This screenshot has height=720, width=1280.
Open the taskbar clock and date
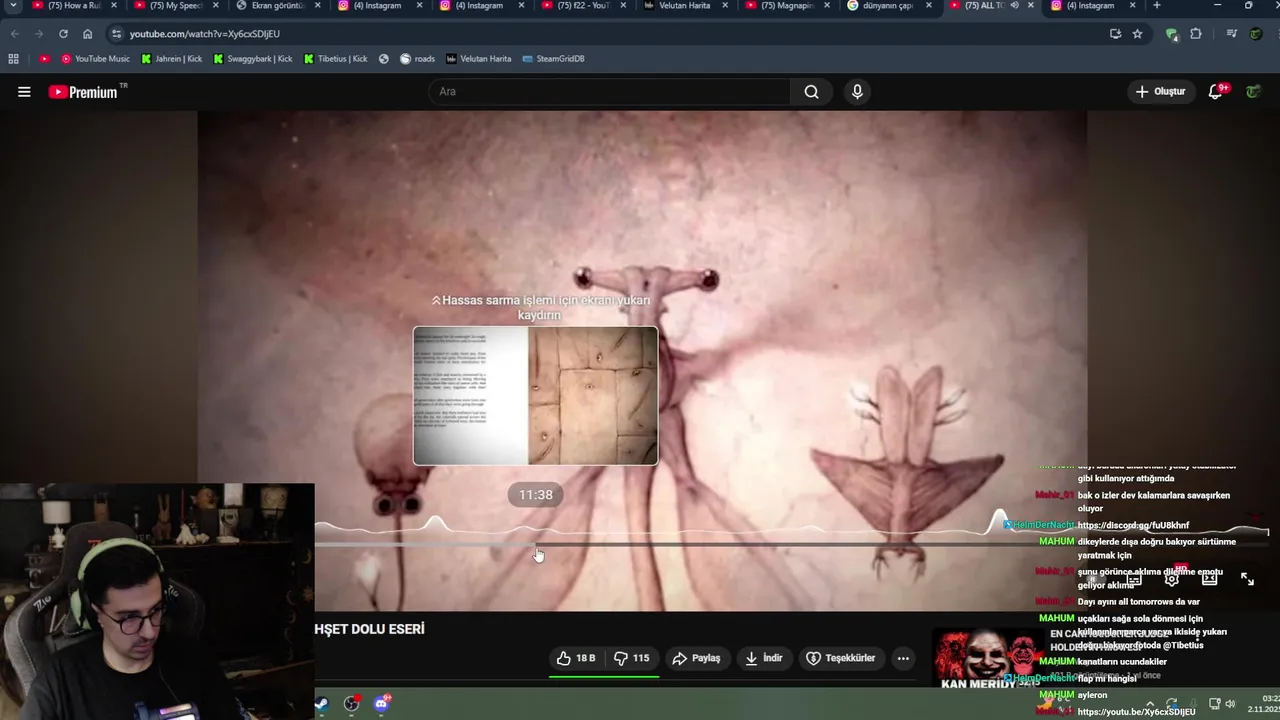coord(1264,704)
